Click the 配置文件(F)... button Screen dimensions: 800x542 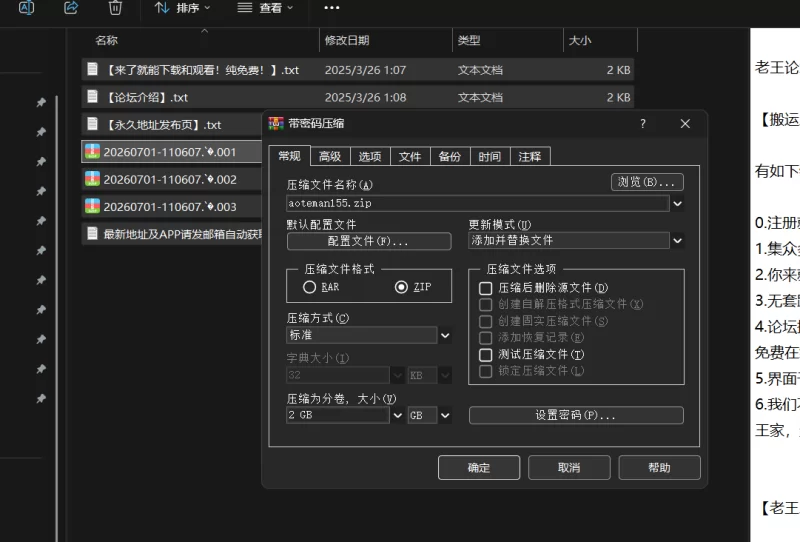click(369, 241)
